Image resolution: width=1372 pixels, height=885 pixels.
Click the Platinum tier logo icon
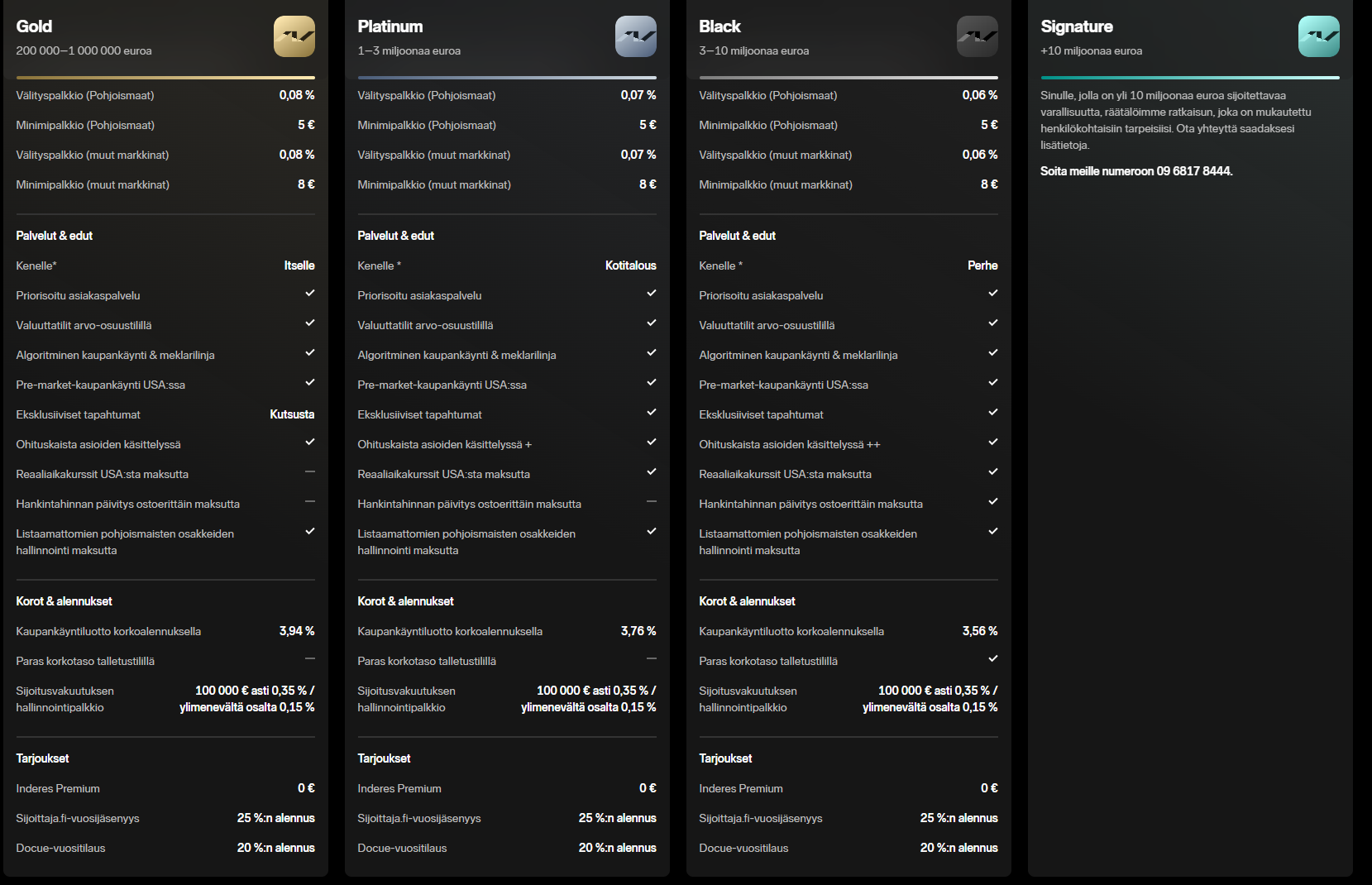pos(635,36)
